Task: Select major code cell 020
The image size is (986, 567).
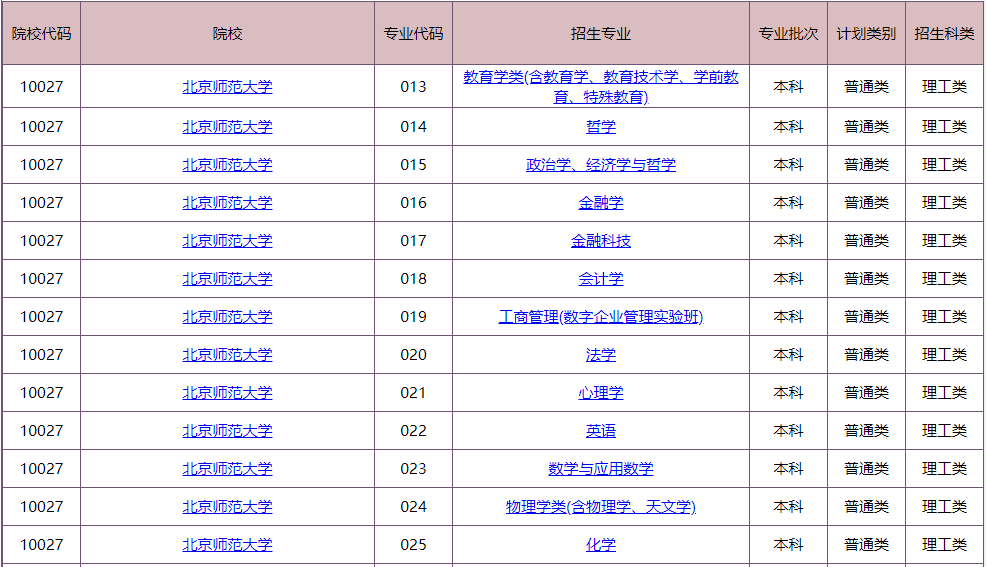Action: click(413, 355)
